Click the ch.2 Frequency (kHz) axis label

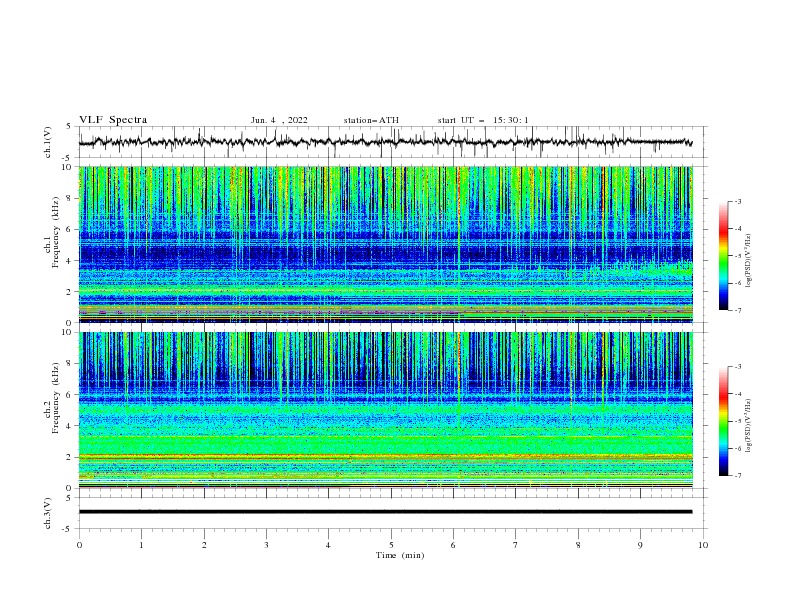click(x=52, y=398)
